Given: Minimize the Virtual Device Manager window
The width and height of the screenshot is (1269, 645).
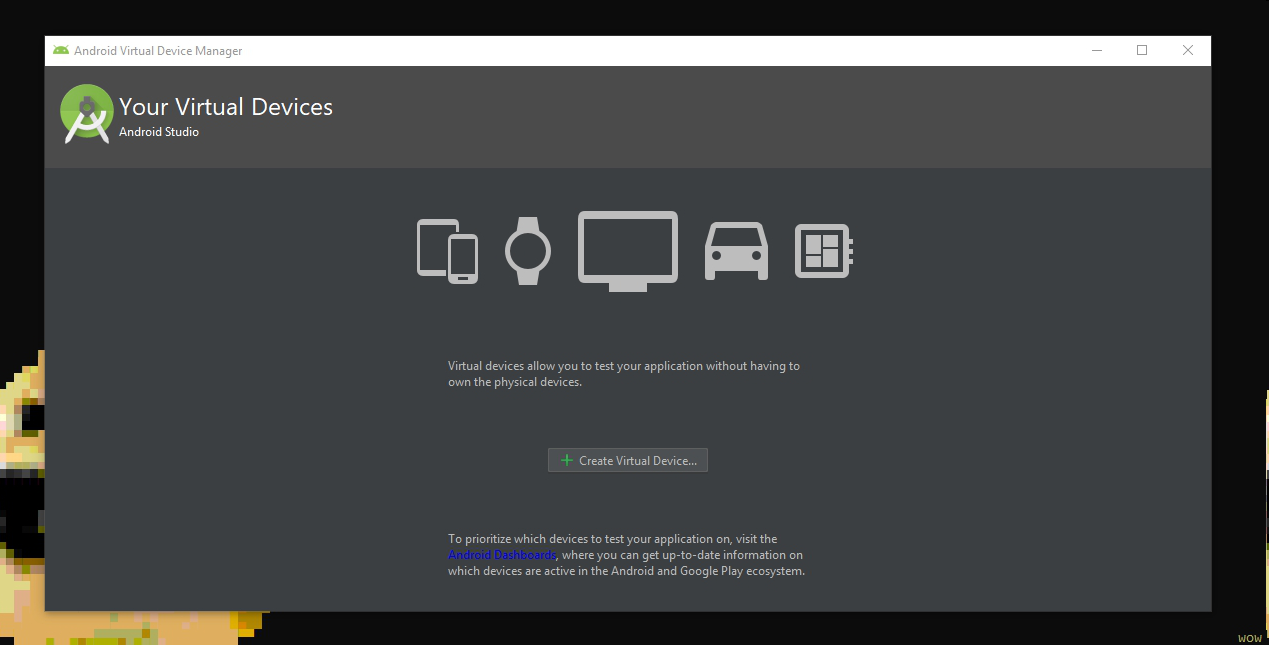Looking at the screenshot, I should tap(1096, 50).
